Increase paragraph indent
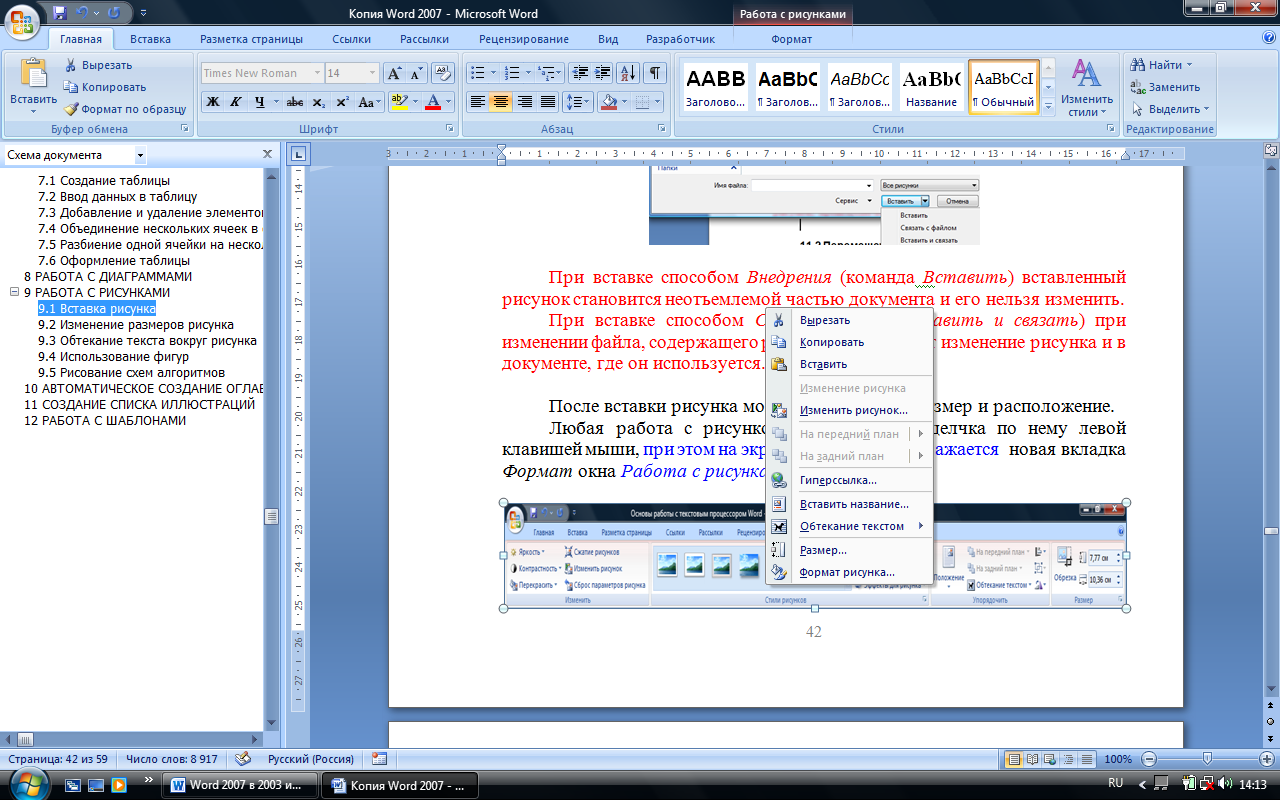The height and width of the screenshot is (800, 1280). [602, 73]
